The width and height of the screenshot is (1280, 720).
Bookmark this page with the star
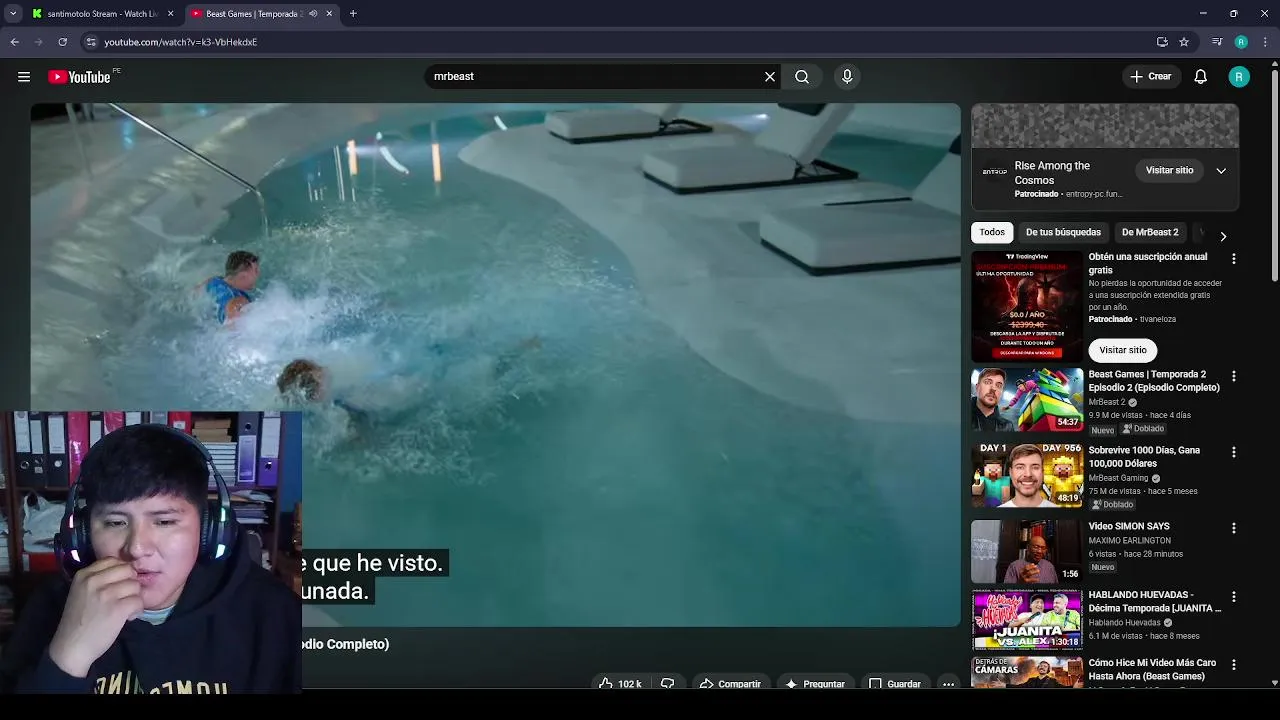[1184, 42]
